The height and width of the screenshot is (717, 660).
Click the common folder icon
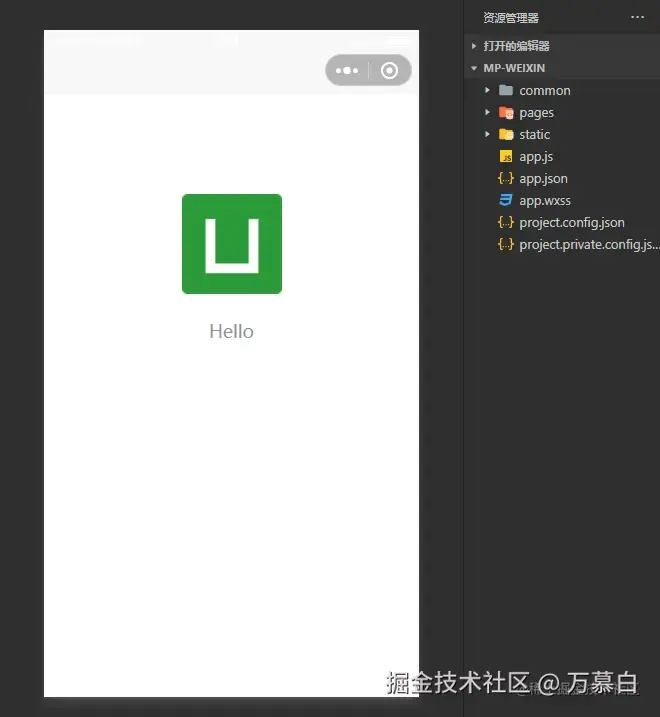click(x=506, y=90)
